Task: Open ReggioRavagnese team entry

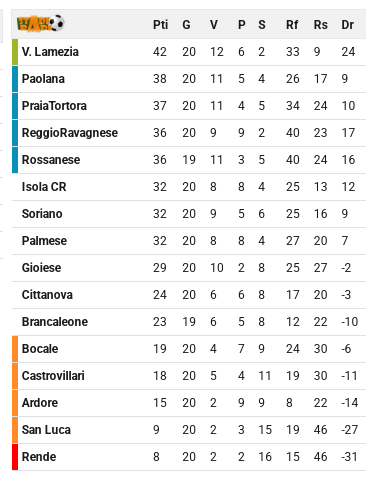Action: point(70,133)
